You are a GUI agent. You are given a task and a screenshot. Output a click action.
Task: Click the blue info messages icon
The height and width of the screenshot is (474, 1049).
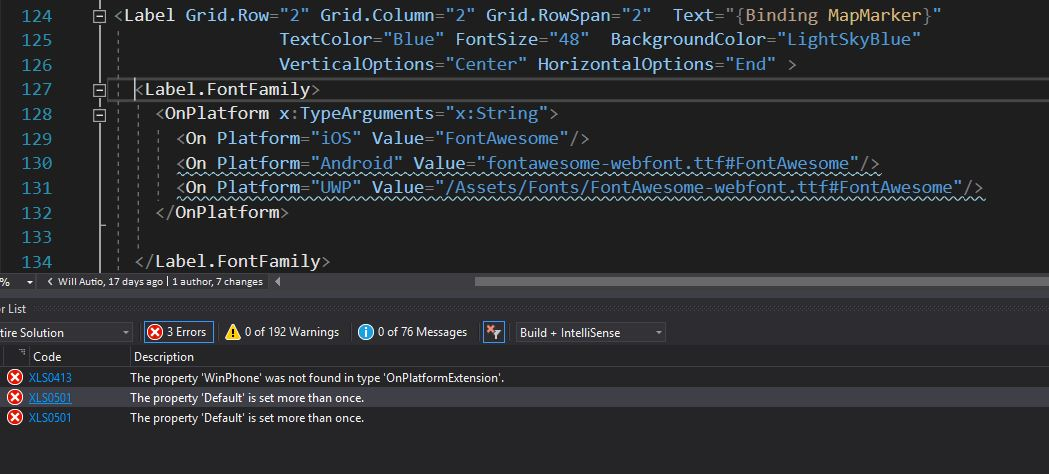tap(366, 332)
